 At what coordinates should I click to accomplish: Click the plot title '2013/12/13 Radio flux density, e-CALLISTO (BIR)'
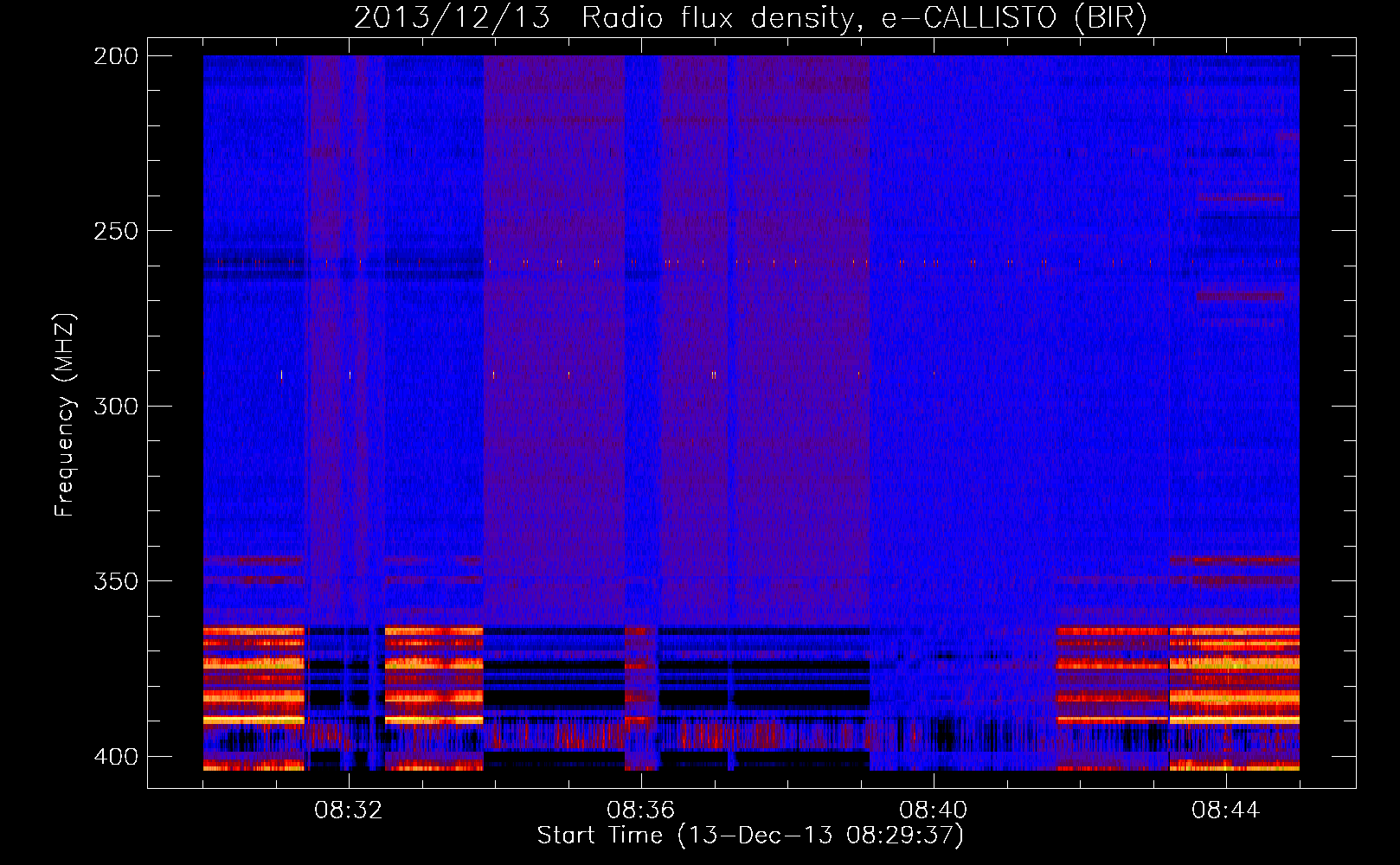click(750, 18)
